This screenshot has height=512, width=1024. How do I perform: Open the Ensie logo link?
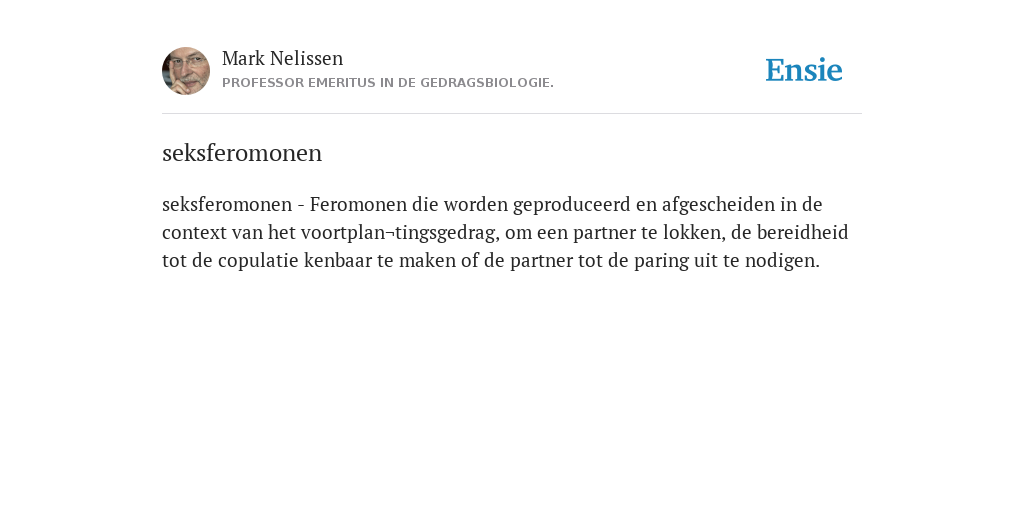[804, 70]
